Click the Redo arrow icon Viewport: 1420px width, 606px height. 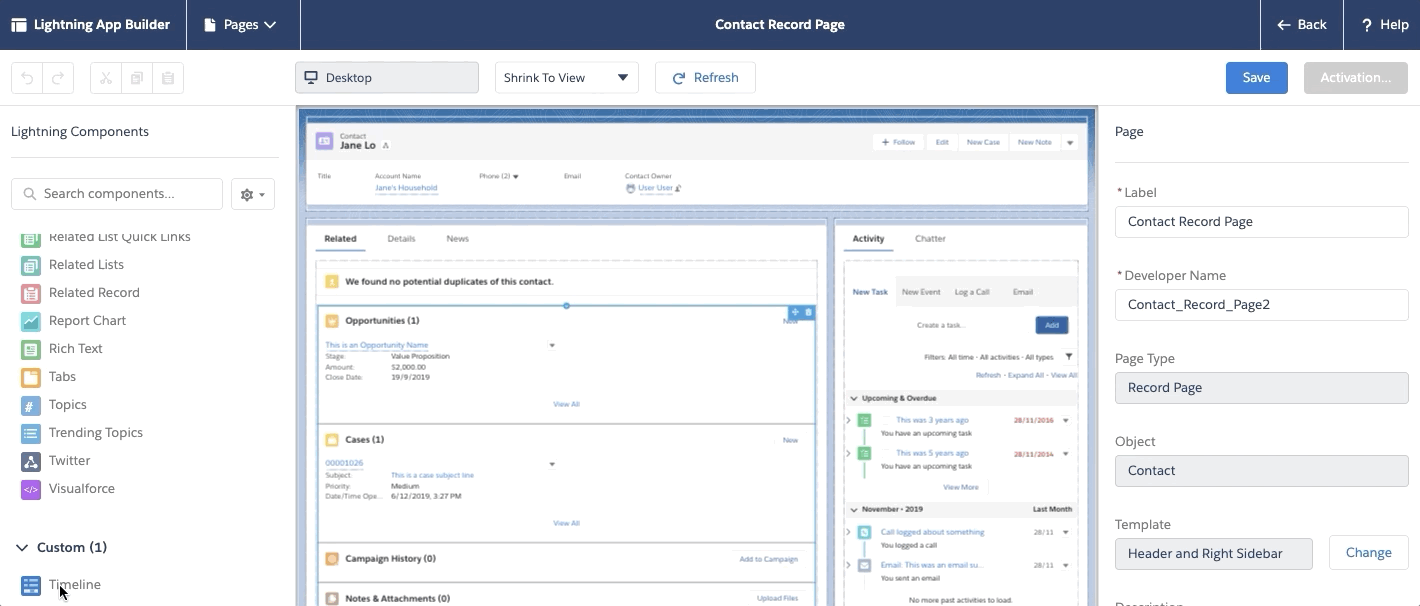point(57,78)
